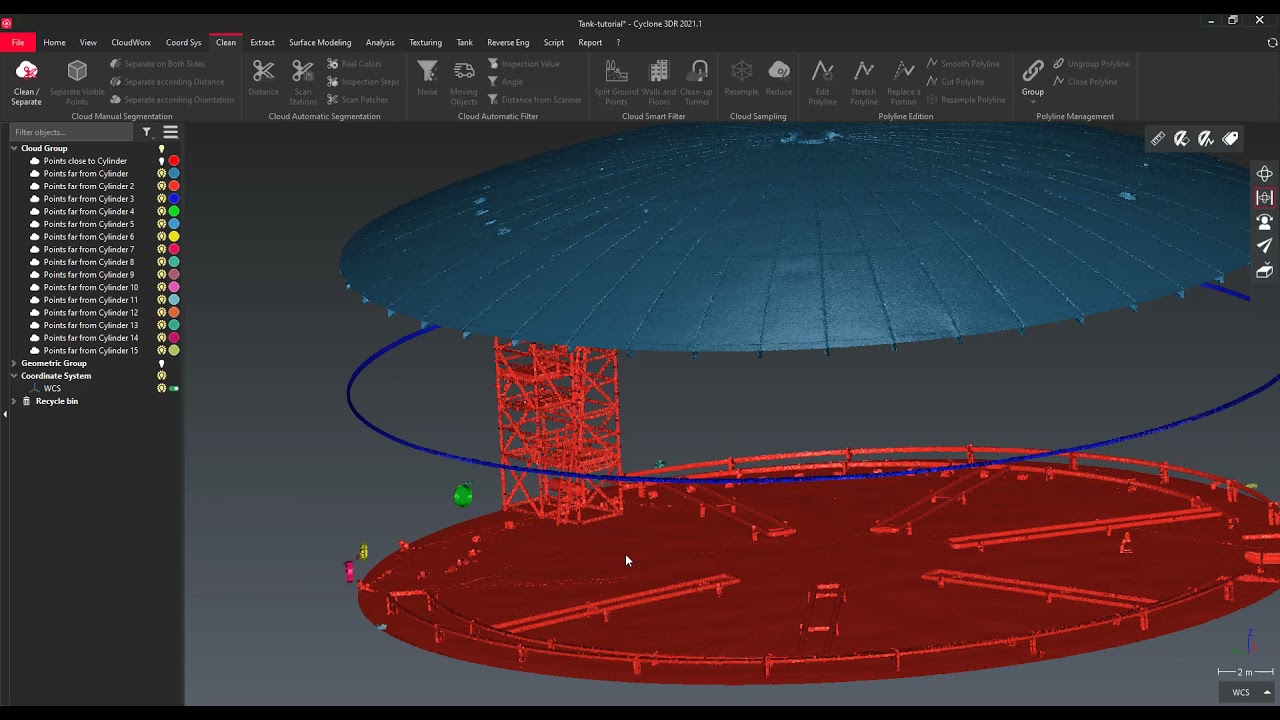Collapse the Cloud Group tree node
1280x720 pixels.
coord(14,148)
